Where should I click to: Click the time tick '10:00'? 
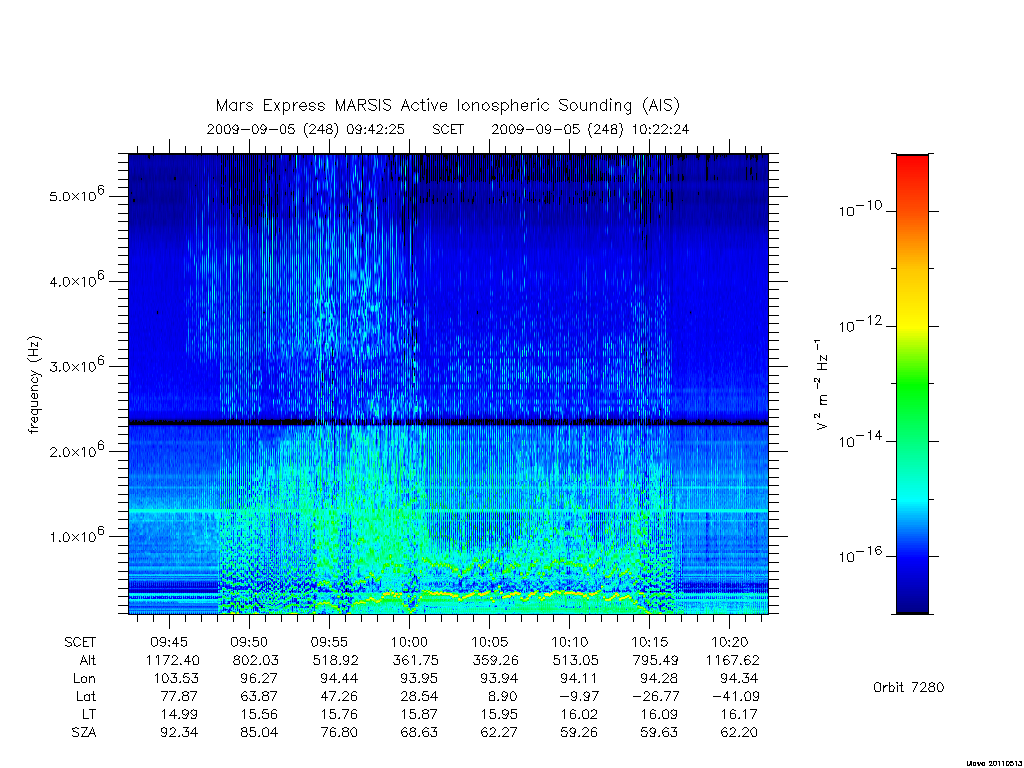[409, 643]
